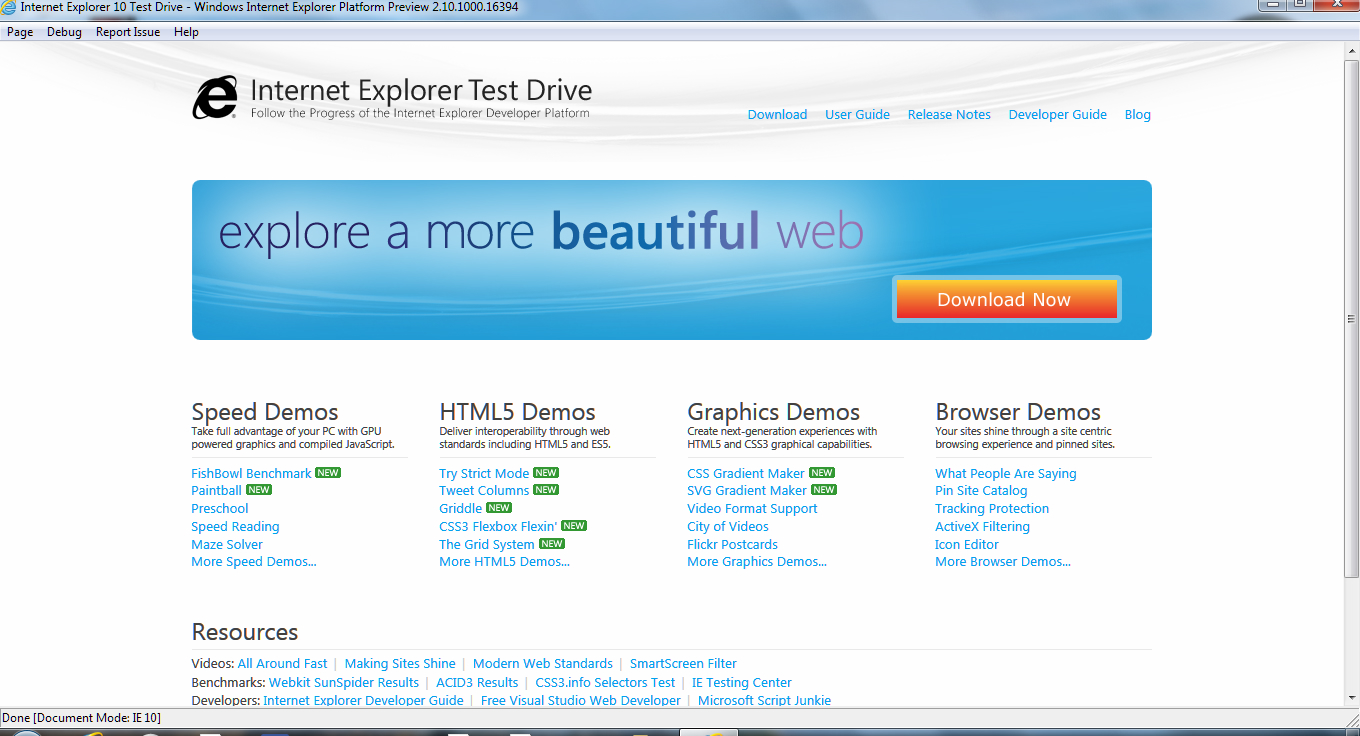View More HTML5 Demos
Image resolution: width=1360 pixels, height=736 pixels.
click(x=505, y=562)
